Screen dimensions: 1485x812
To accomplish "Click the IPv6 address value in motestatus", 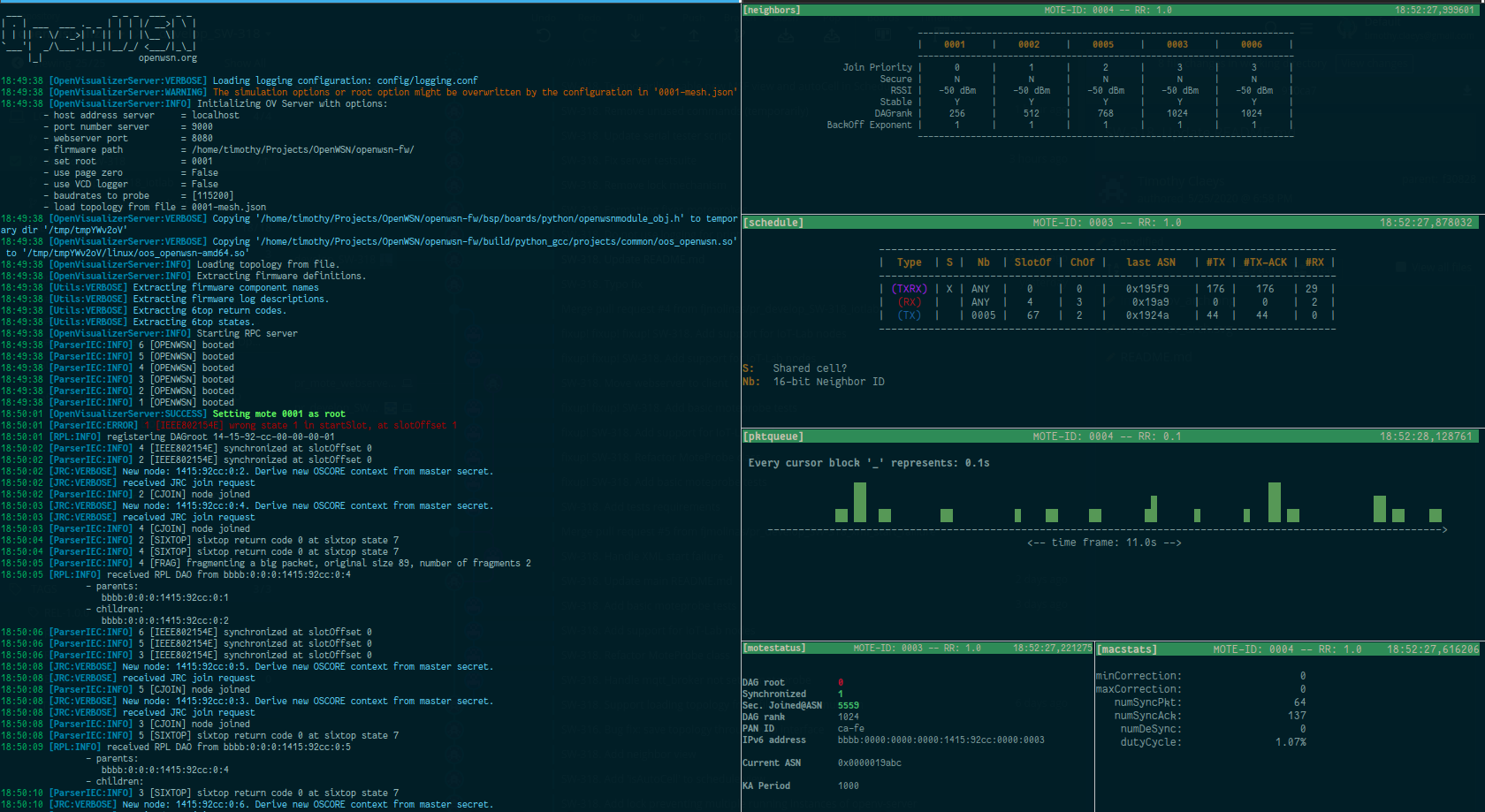I will (940, 740).
